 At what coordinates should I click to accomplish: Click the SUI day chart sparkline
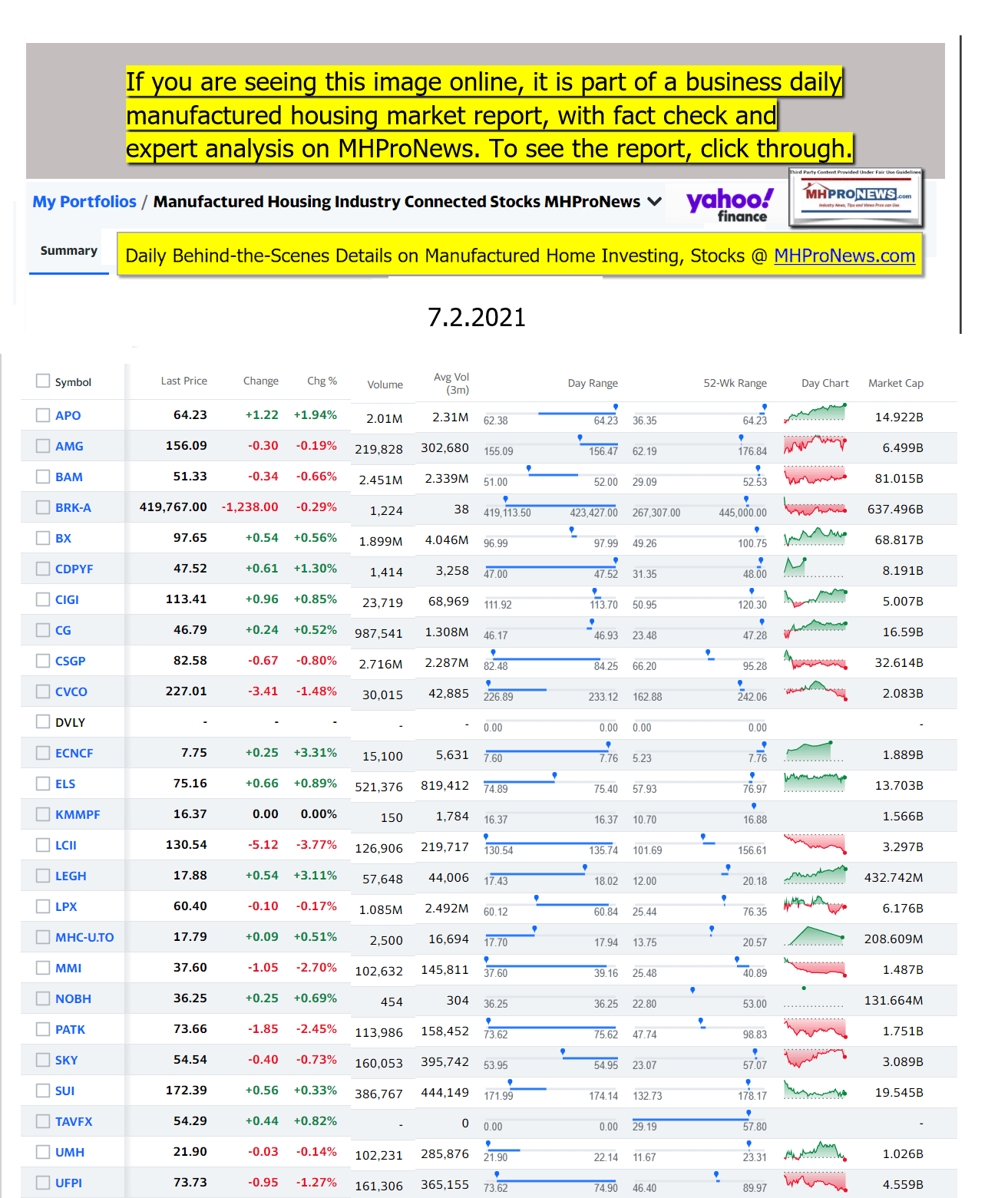815,1089
